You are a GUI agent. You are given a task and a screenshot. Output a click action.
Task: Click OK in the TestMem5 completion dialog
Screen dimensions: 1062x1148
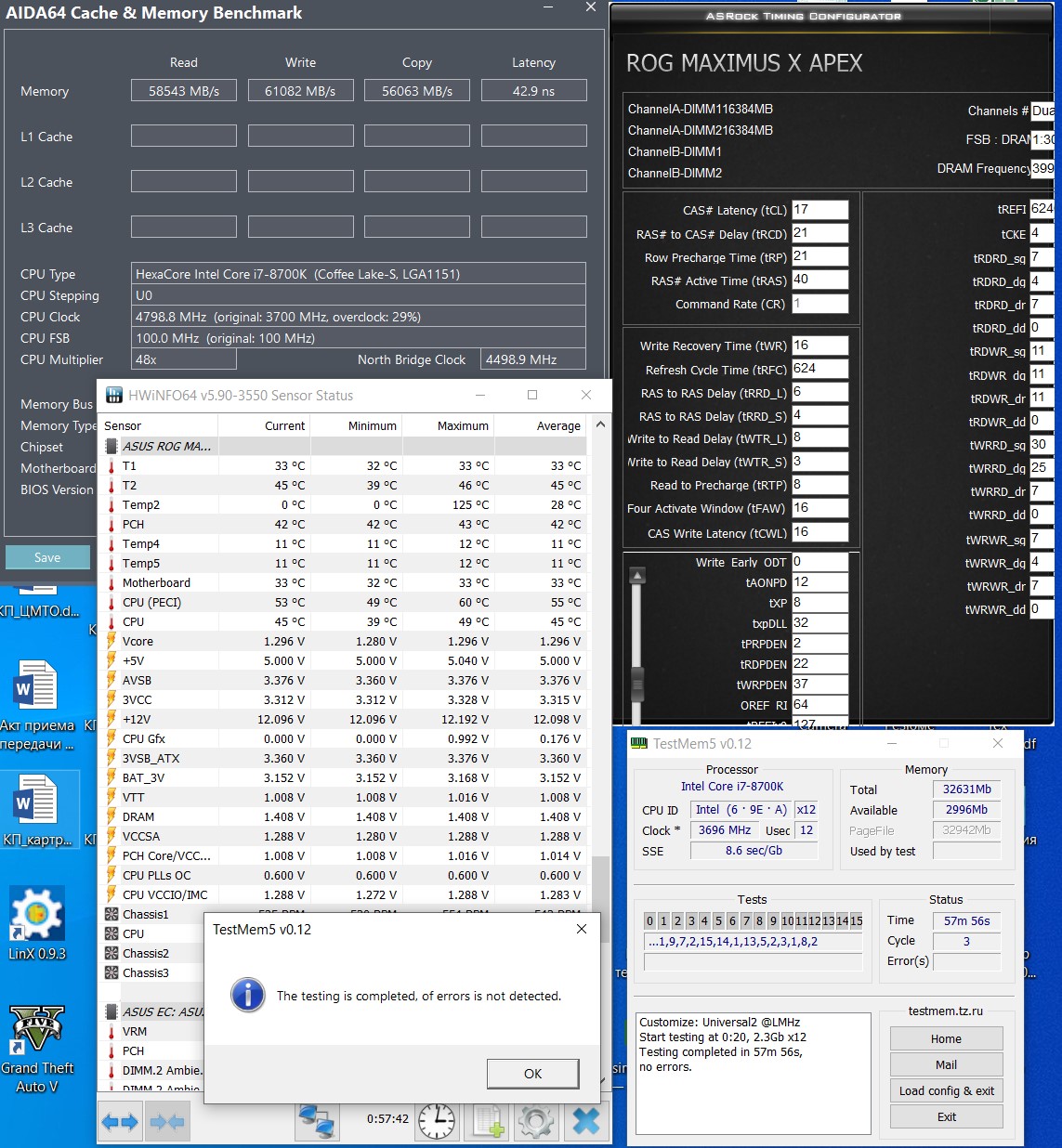click(532, 1074)
